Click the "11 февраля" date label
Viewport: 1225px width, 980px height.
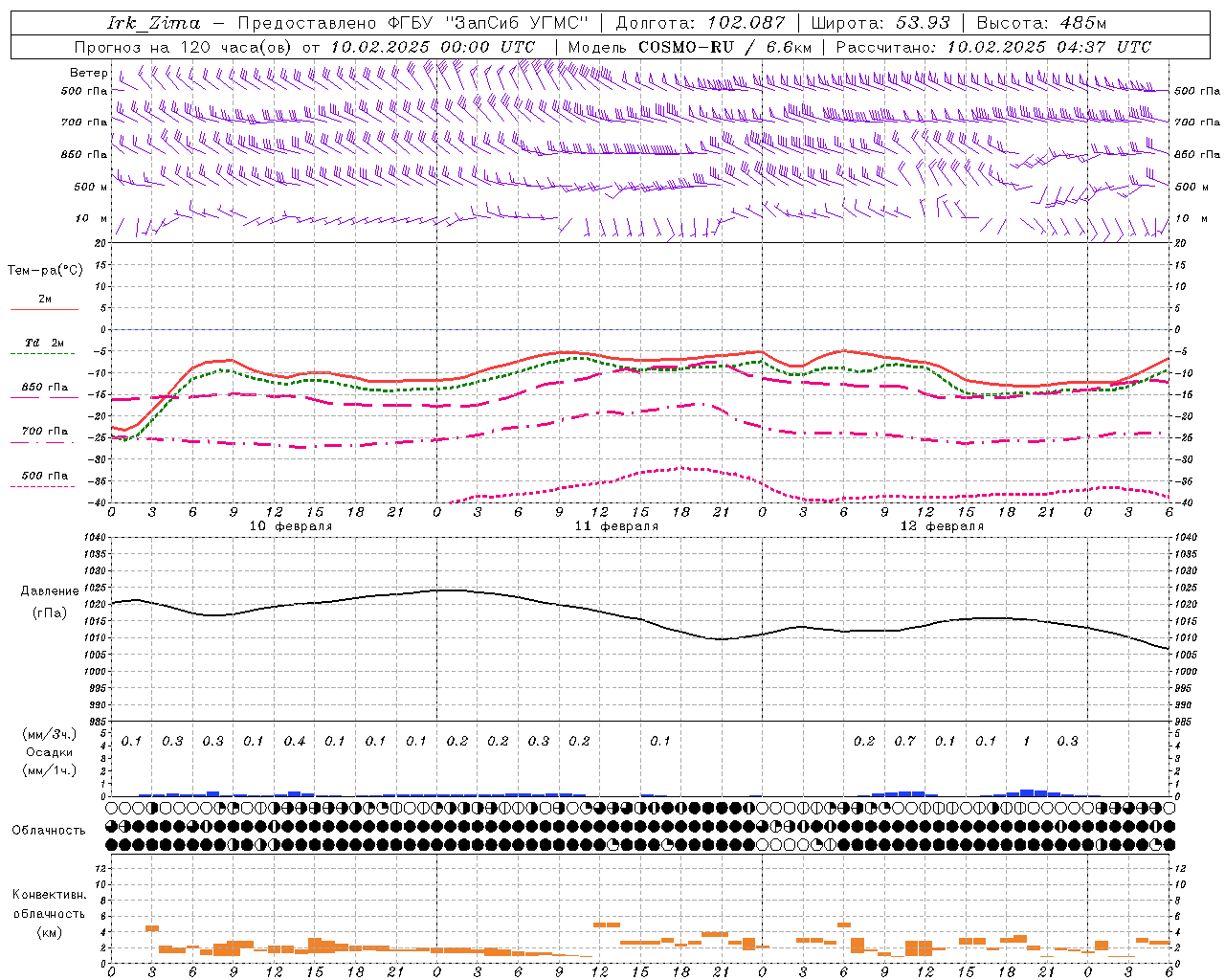[x=616, y=526]
